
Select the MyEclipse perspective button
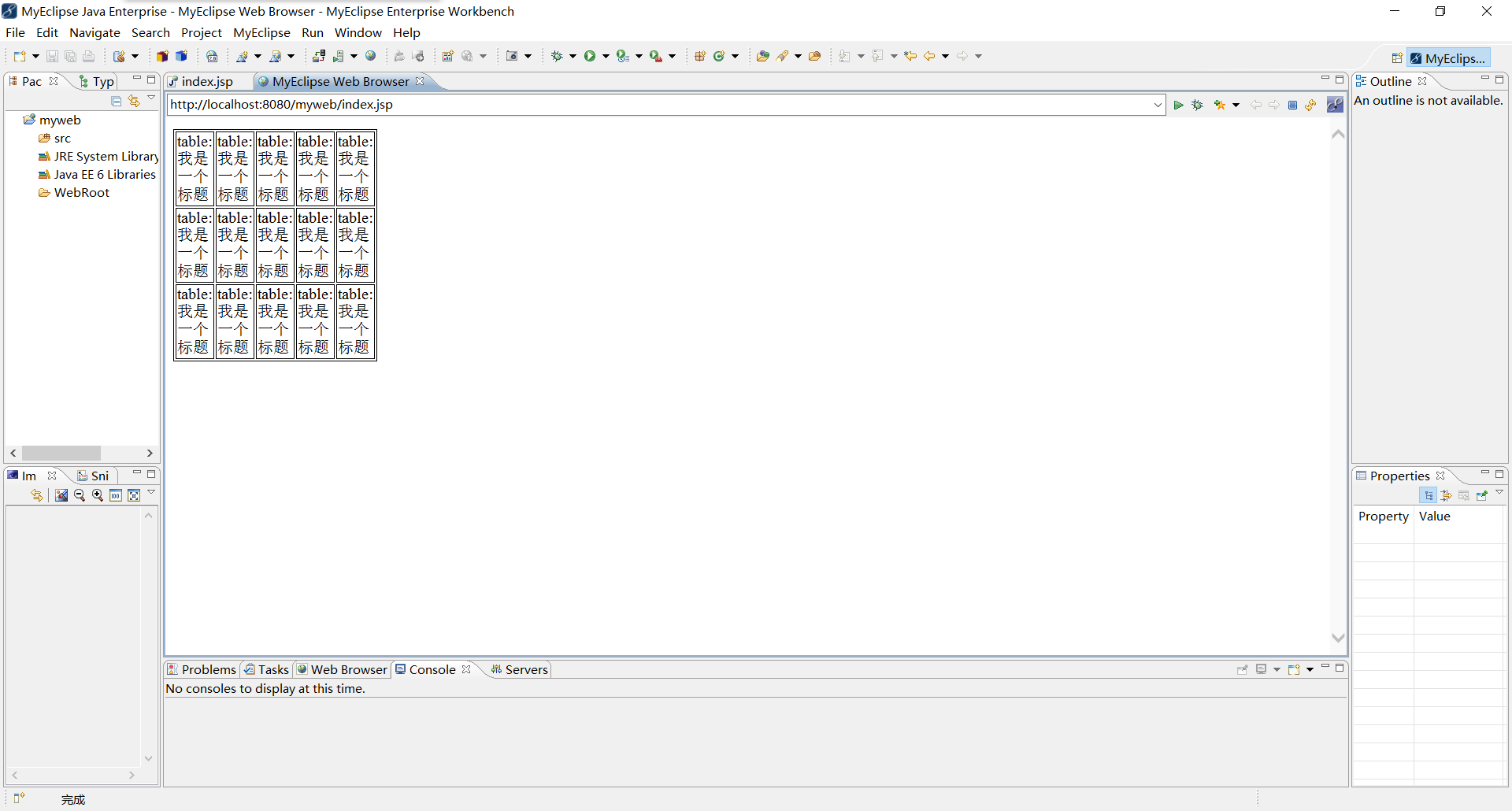click(x=1448, y=58)
